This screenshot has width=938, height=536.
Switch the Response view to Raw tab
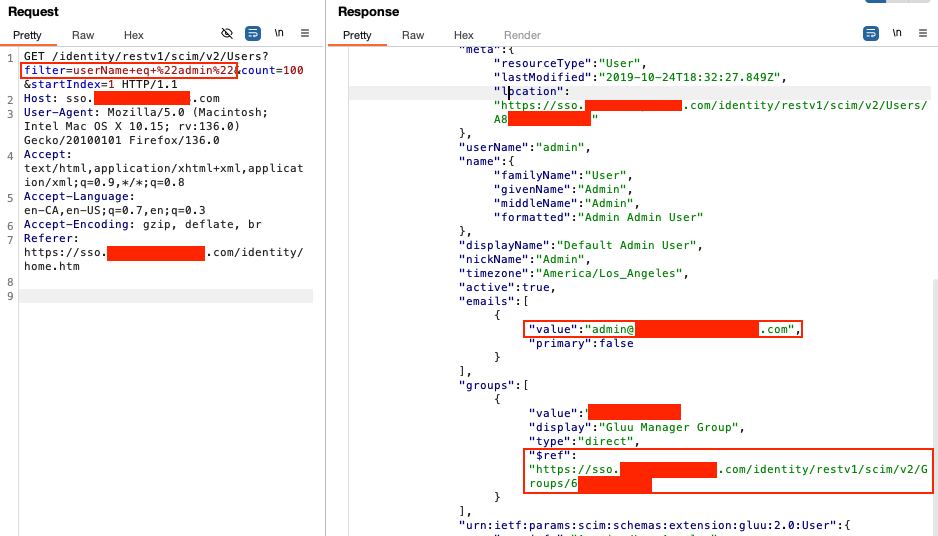[413, 35]
